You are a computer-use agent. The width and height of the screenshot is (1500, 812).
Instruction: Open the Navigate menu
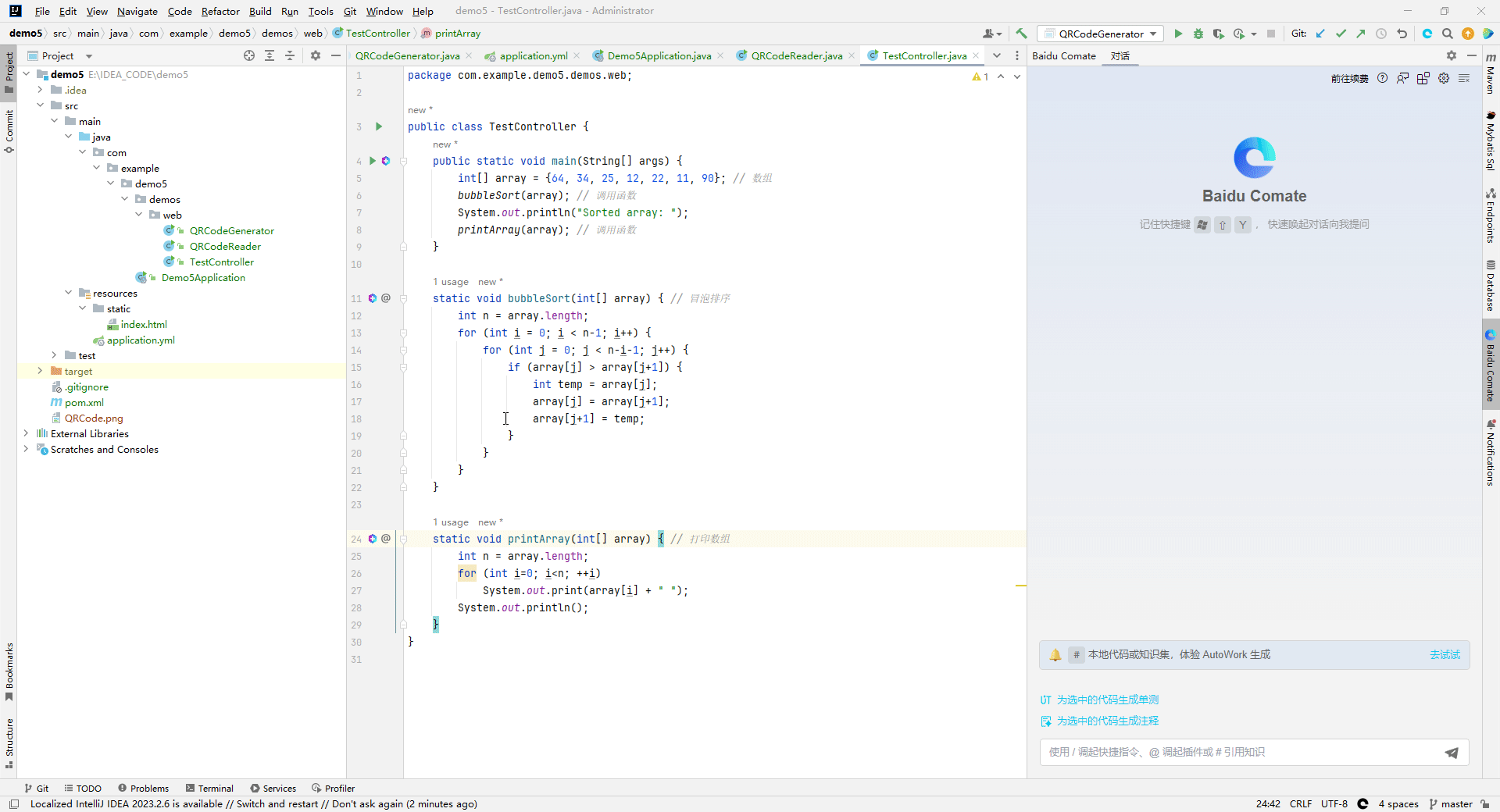137,11
